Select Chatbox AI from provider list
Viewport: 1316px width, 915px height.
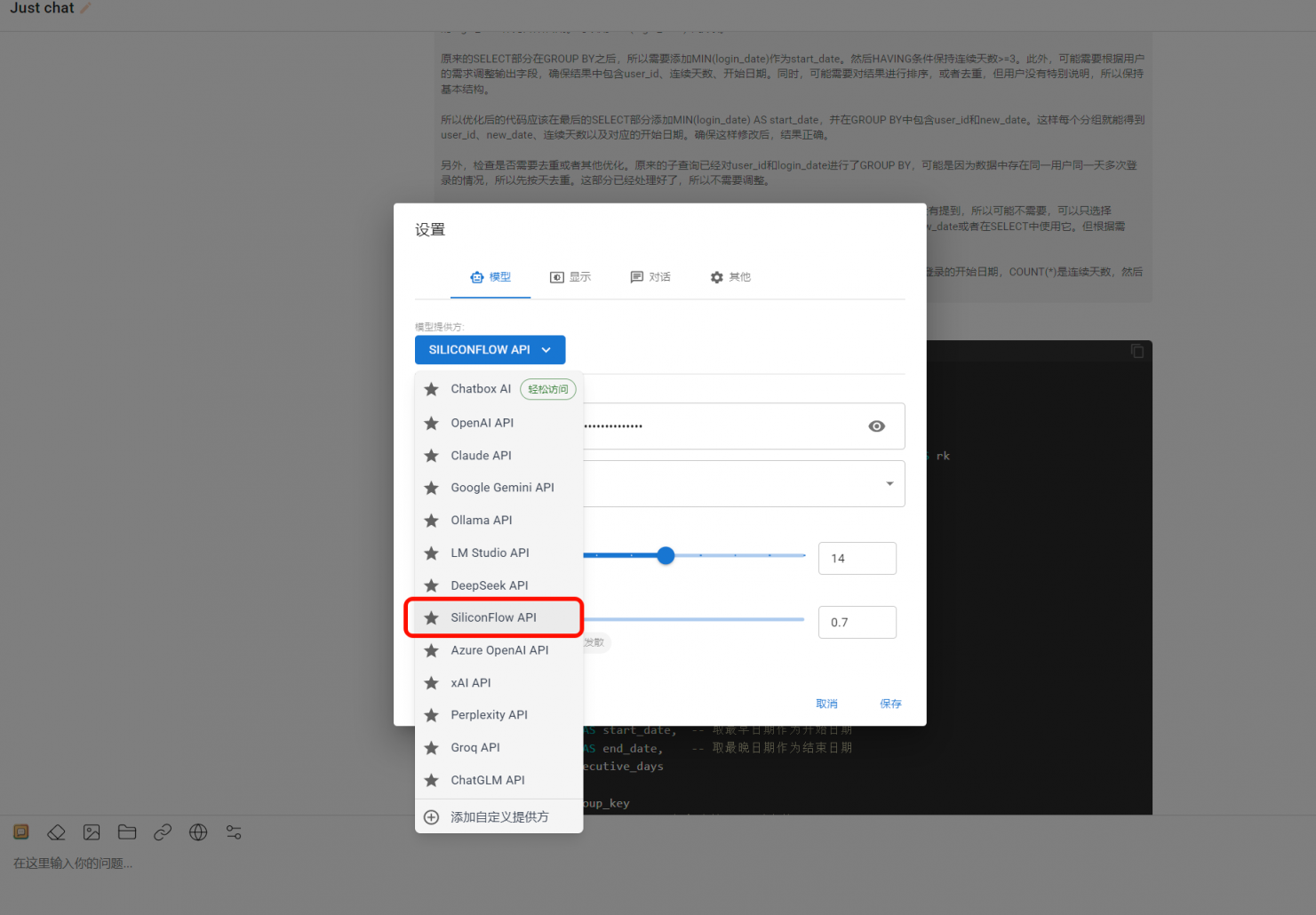coord(498,389)
